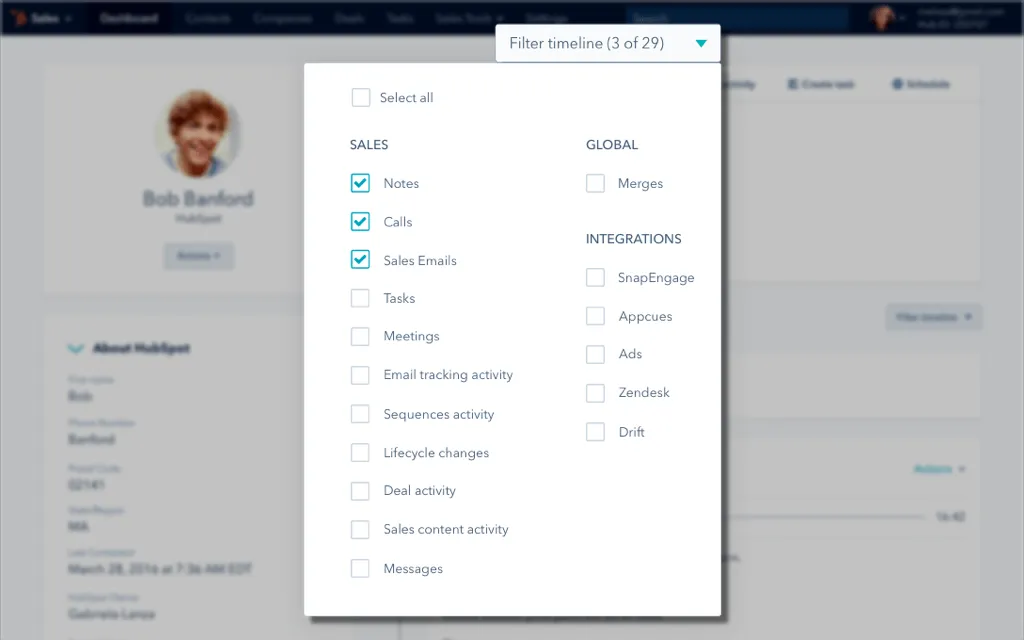Tick the Select all checkbox
The height and width of the screenshot is (640, 1024).
[360, 97]
